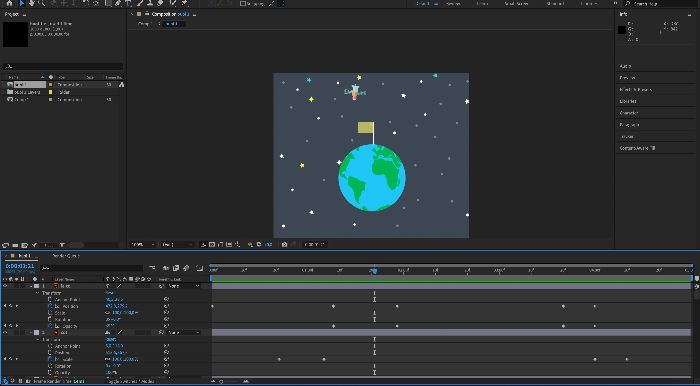This screenshot has width=700, height=386.
Task: Create a new composition from Project panel
Action: pyautogui.click(x=25, y=245)
